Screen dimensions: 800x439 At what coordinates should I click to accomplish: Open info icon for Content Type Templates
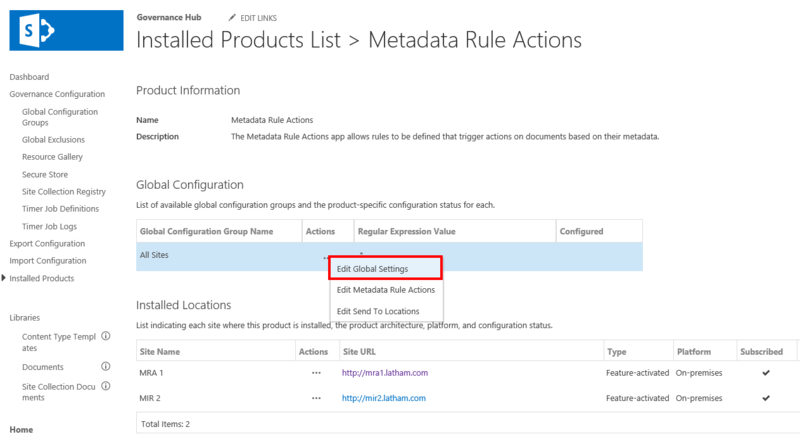click(106, 337)
